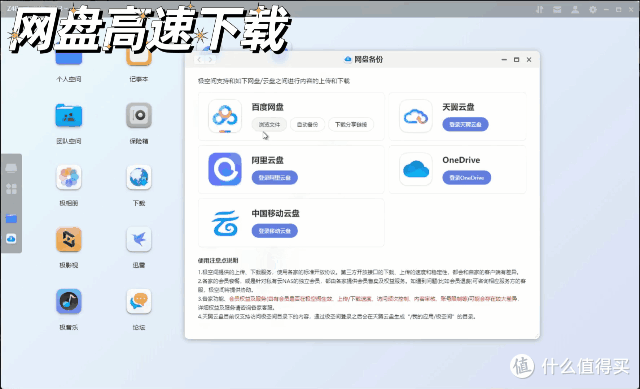
Task: Open 浏览文件 under 百度网盘
Action: 269,124
